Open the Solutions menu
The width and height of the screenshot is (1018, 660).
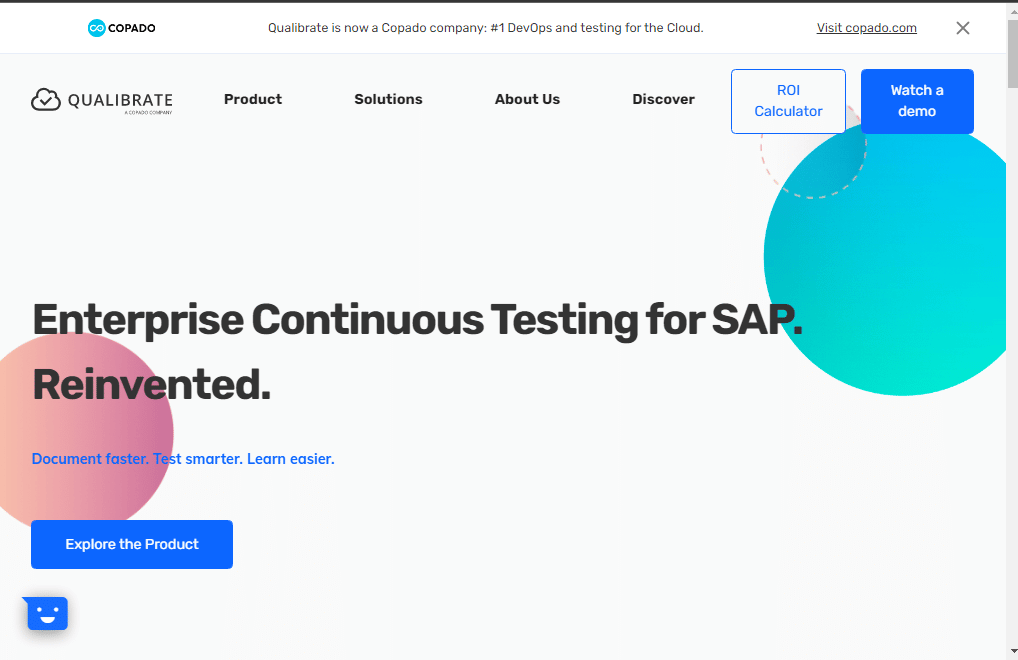click(388, 99)
